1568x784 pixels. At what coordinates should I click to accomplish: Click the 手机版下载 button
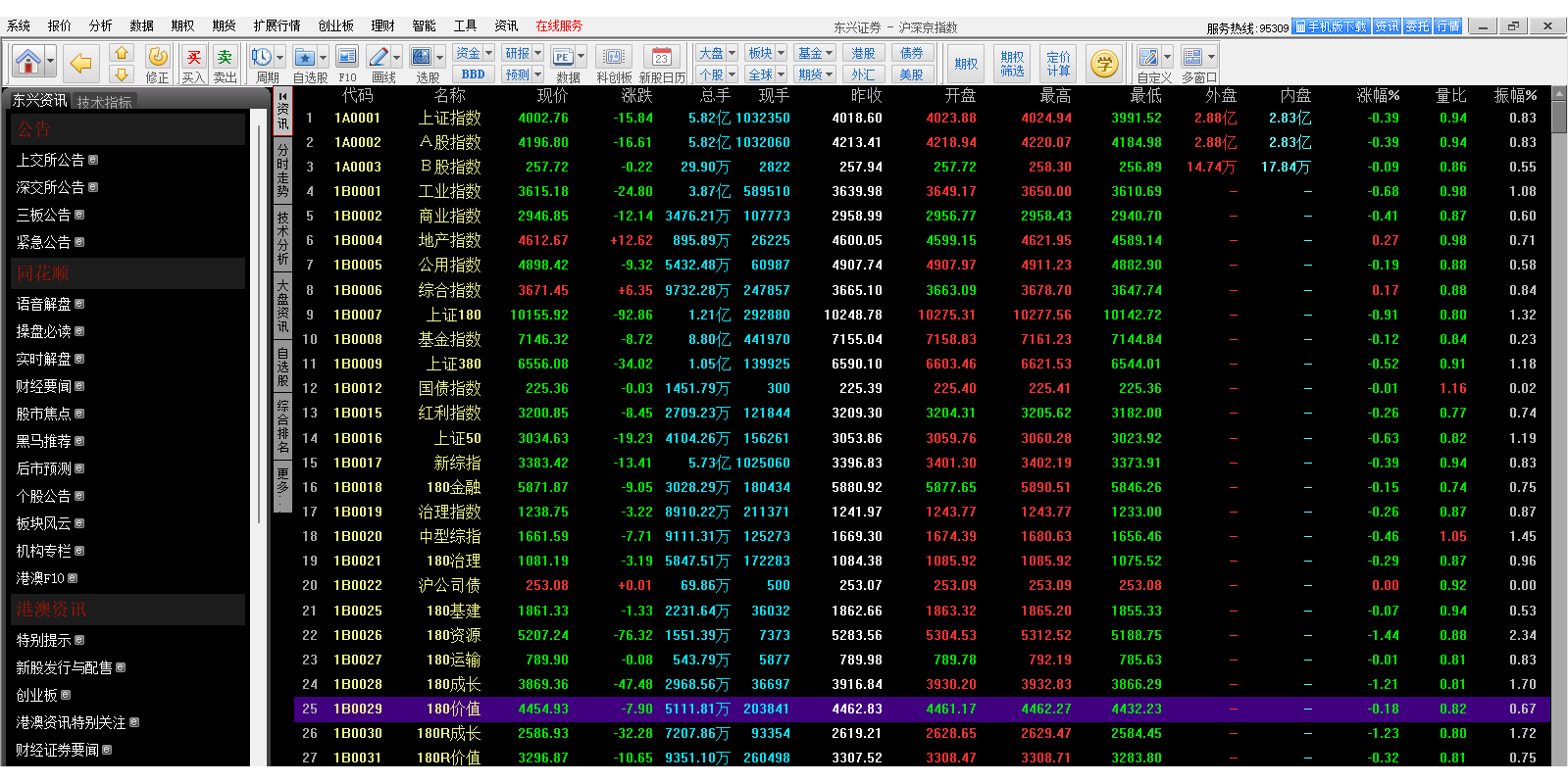tap(1331, 26)
